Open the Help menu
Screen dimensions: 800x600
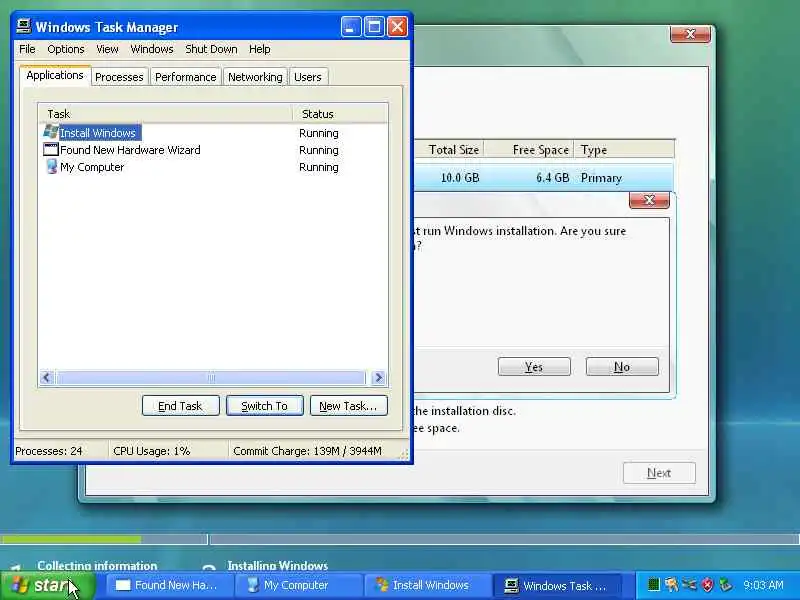(x=260, y=49)
